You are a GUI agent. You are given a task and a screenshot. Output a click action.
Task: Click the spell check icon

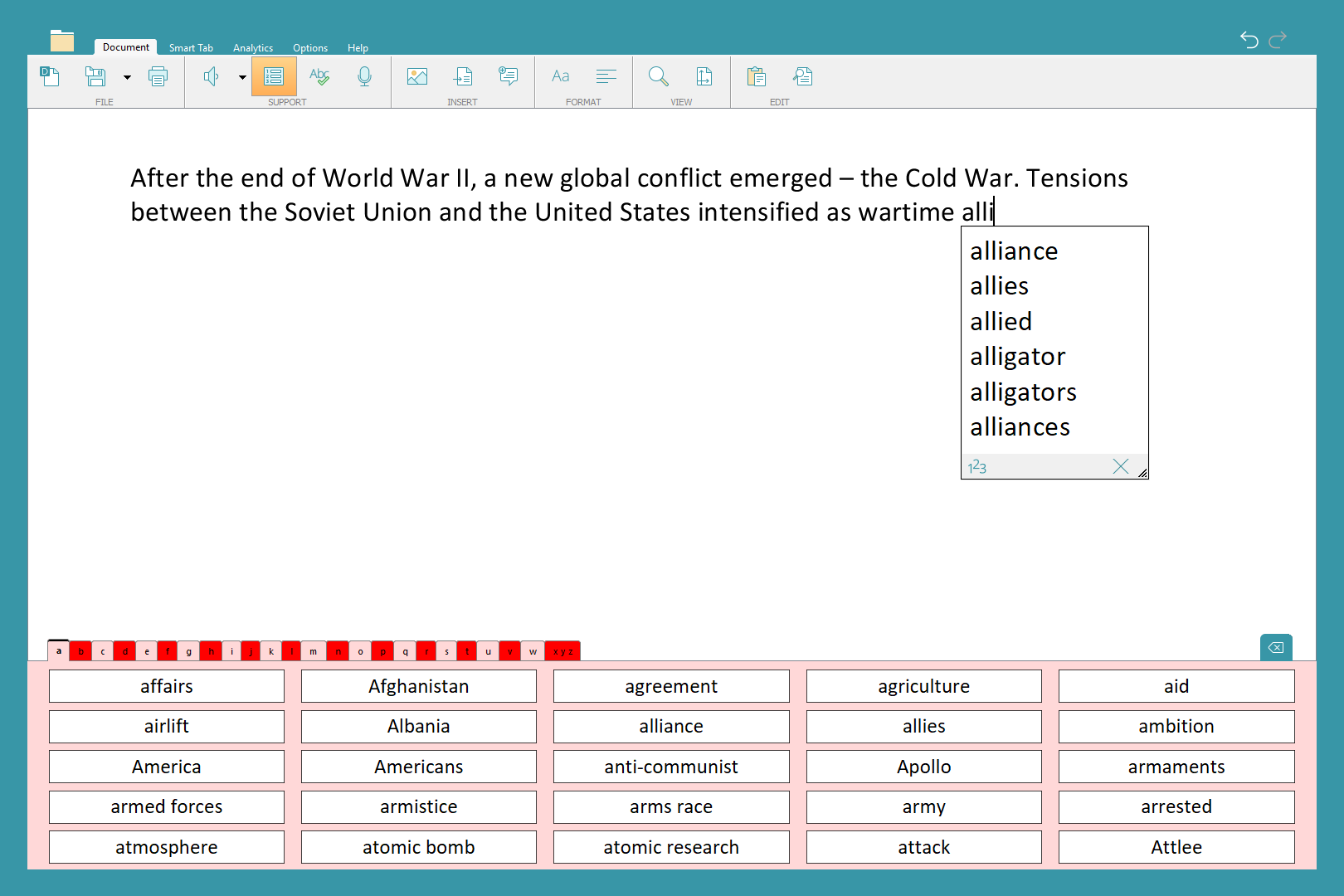319,77
